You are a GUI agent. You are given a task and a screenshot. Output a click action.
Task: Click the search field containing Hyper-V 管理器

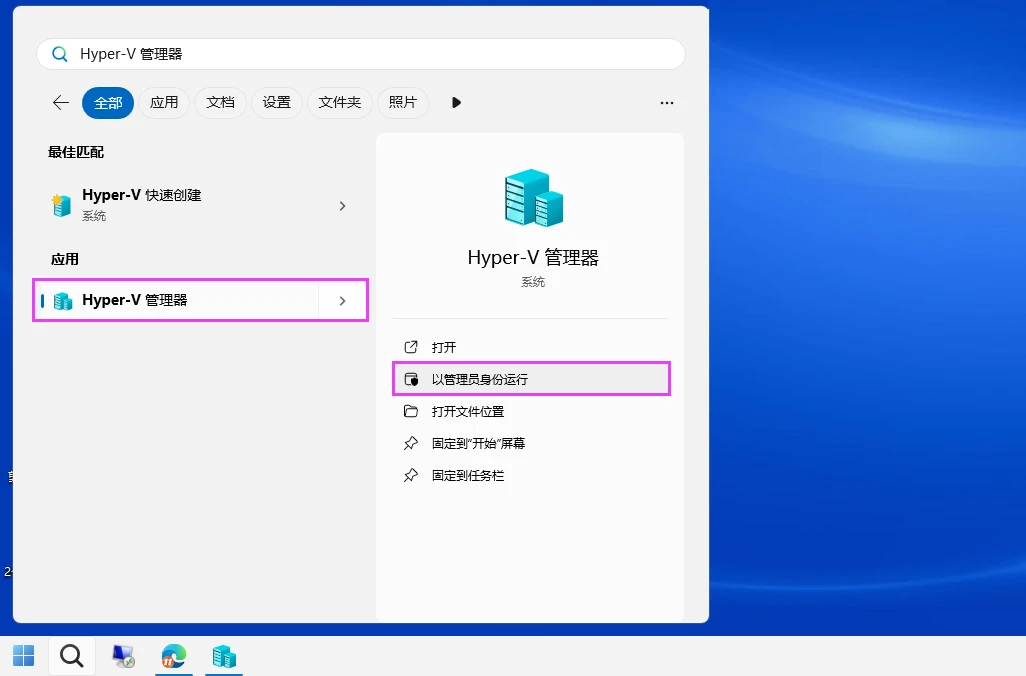click(x=361, y=54)
